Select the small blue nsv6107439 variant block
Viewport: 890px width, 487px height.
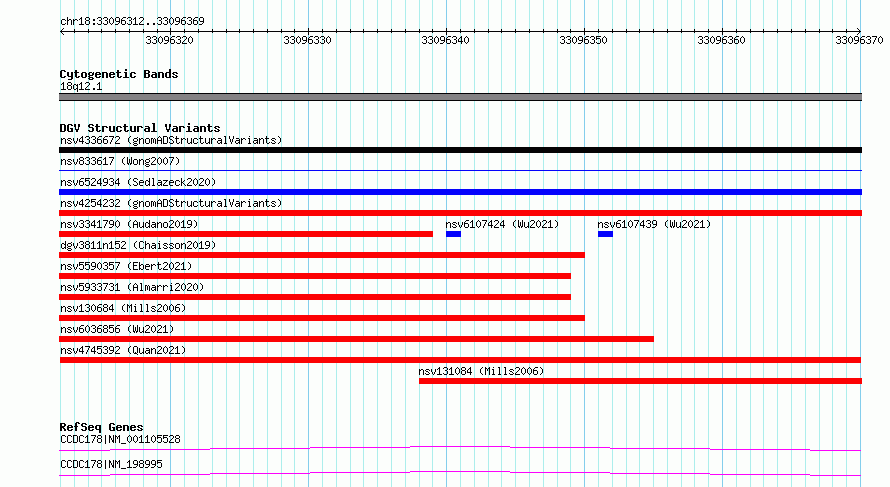pyautogui.click(x=605, y=234)
